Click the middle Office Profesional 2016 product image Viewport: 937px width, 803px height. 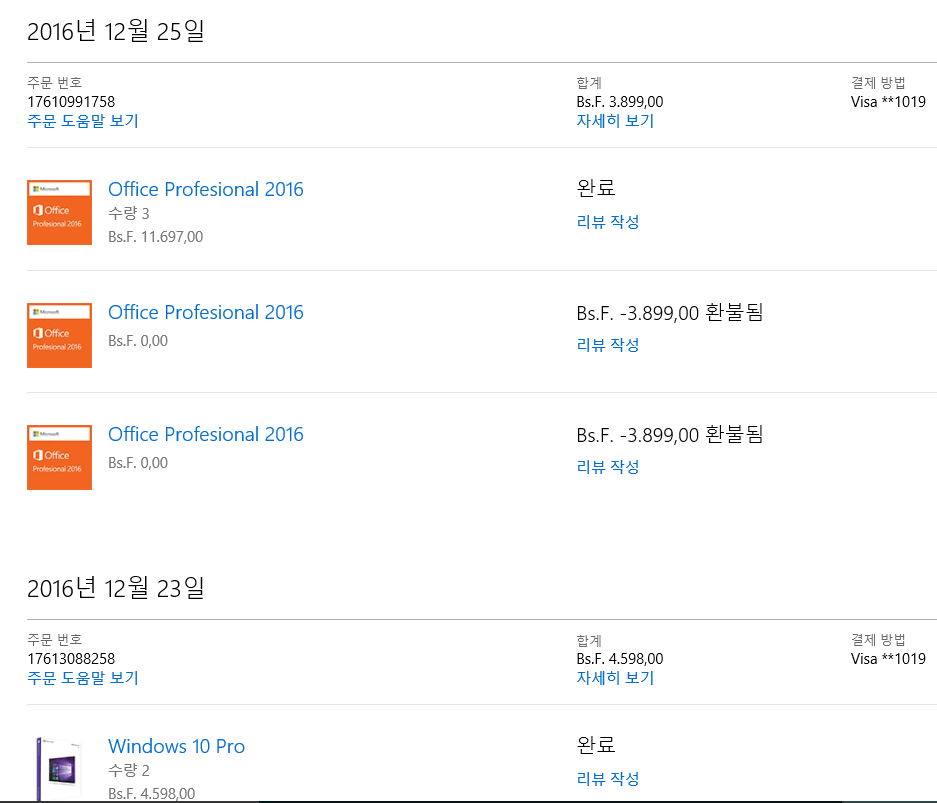[x=59, y=335]
